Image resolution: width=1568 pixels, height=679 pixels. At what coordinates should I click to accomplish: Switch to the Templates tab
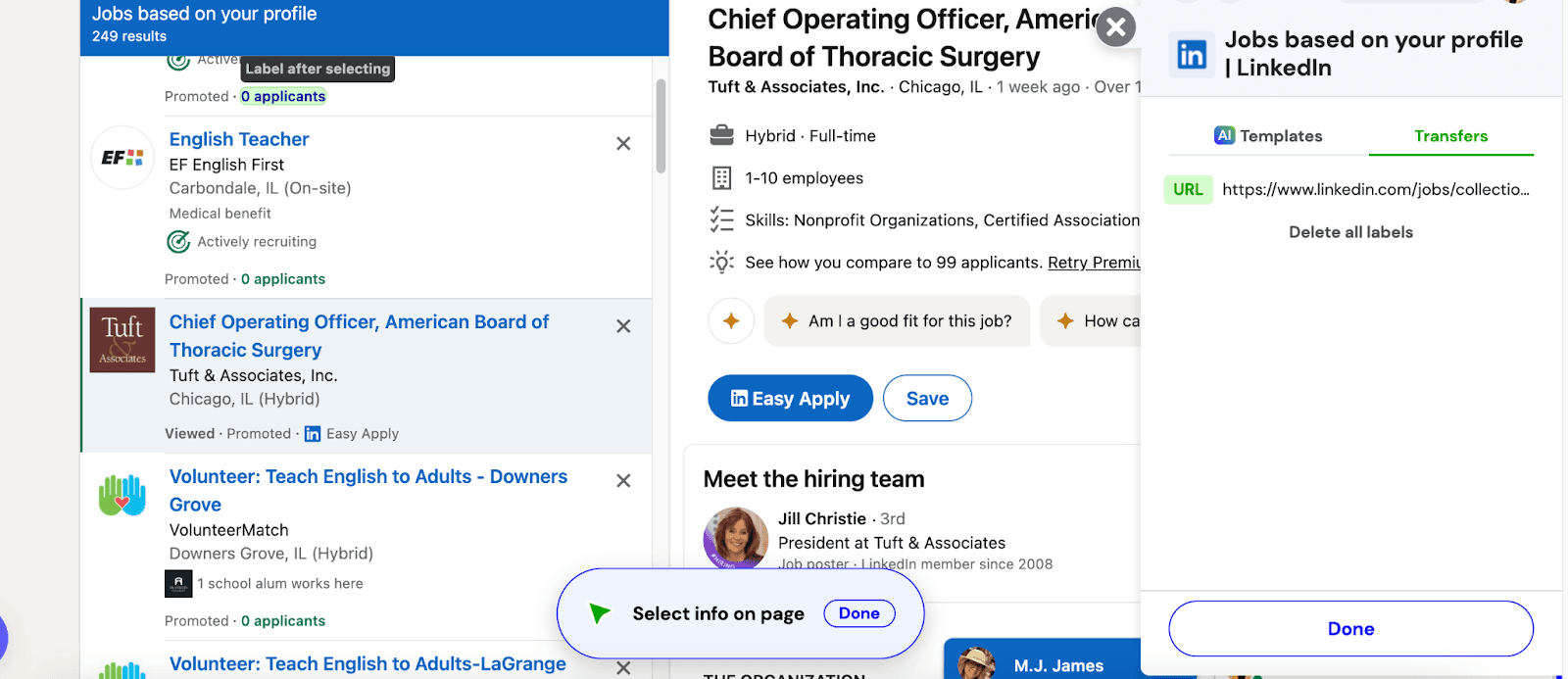[x=1268, y=136]
